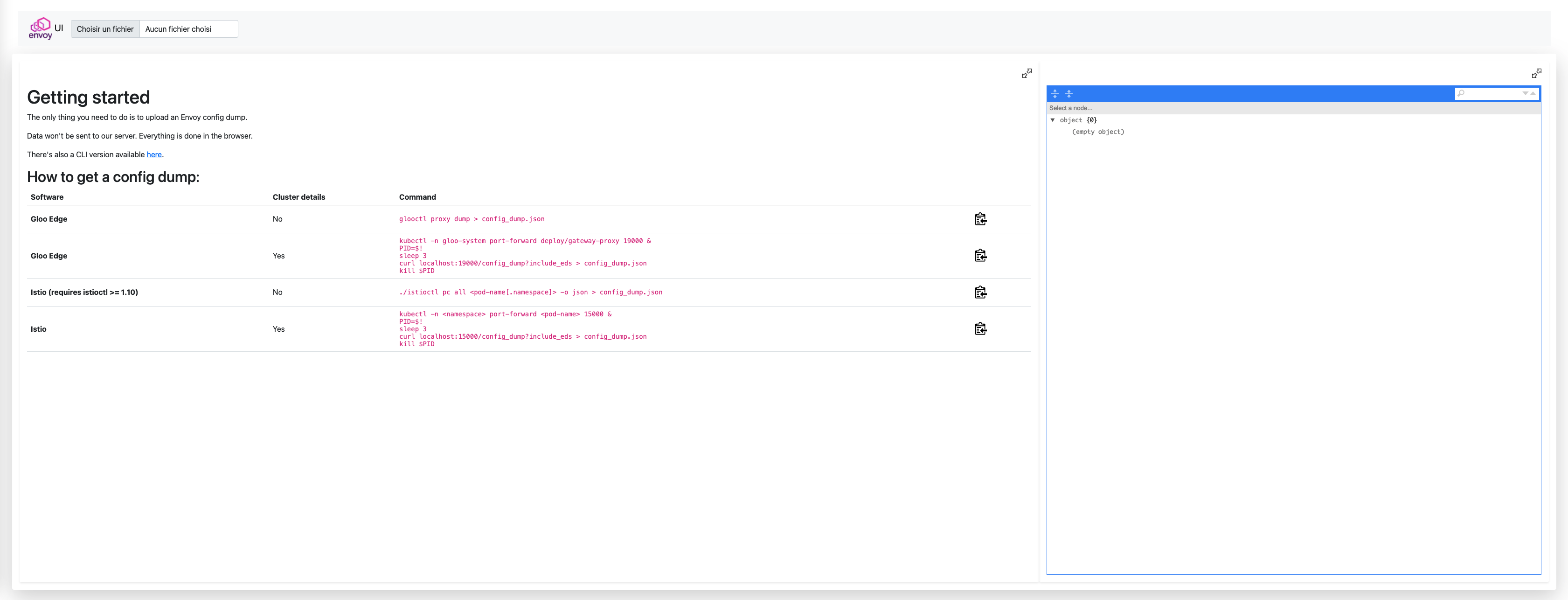The image size is (1568, 600).
Task: Expand the JSON viewer panel to fullscreen
Action: 1536,73
